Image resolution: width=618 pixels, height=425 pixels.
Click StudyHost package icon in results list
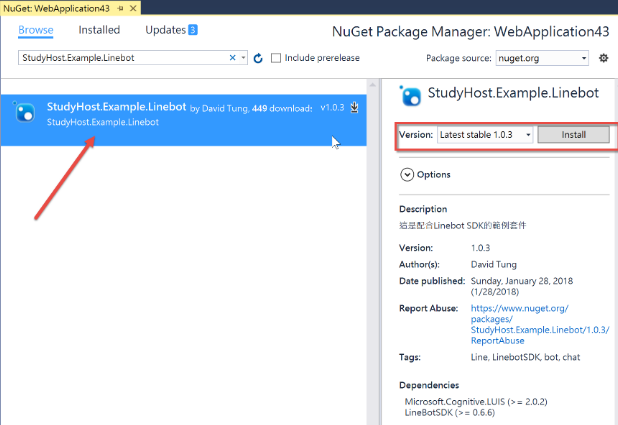[25, 112]
